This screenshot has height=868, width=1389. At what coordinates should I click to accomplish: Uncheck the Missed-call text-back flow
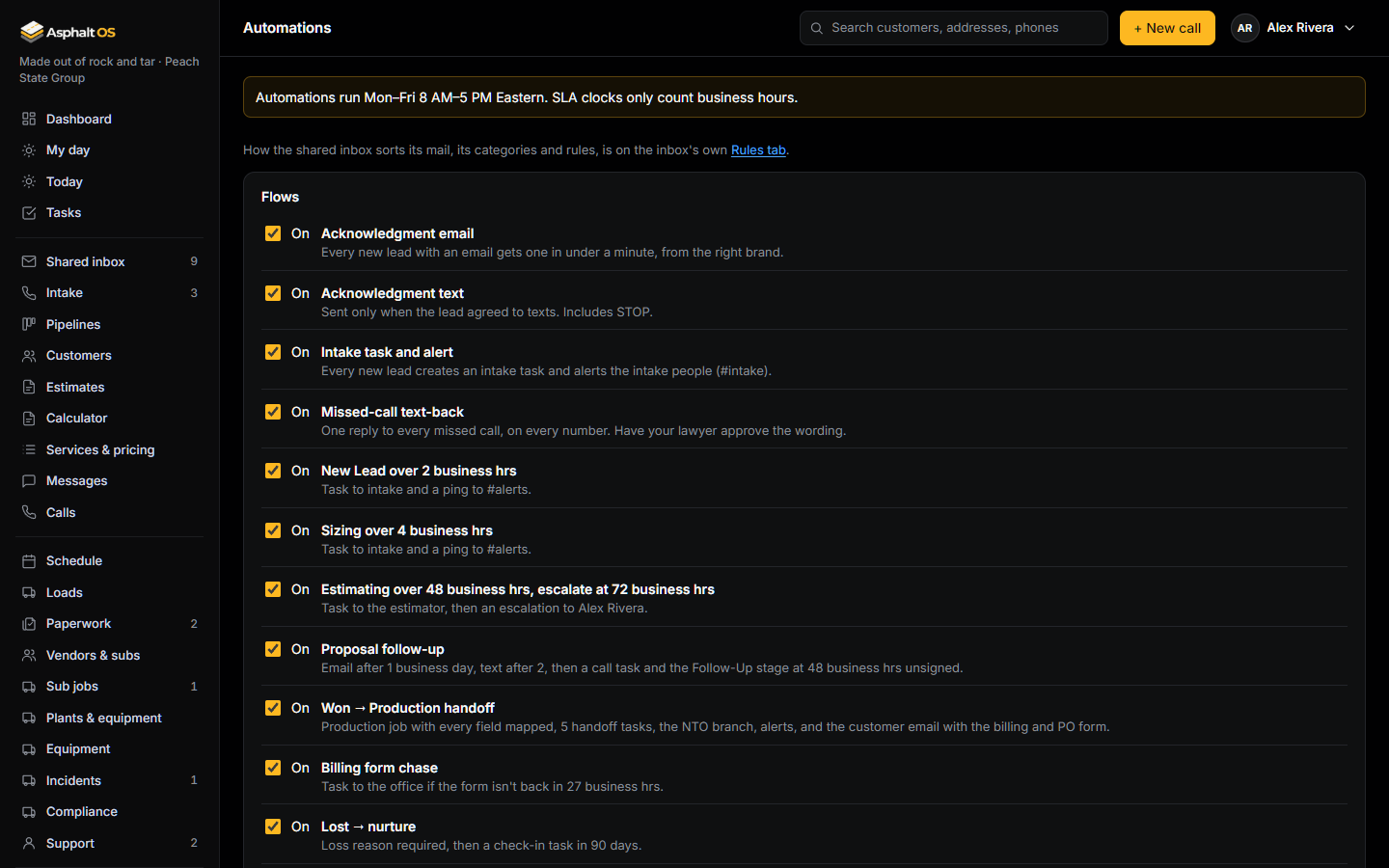(x=273, y=412)
